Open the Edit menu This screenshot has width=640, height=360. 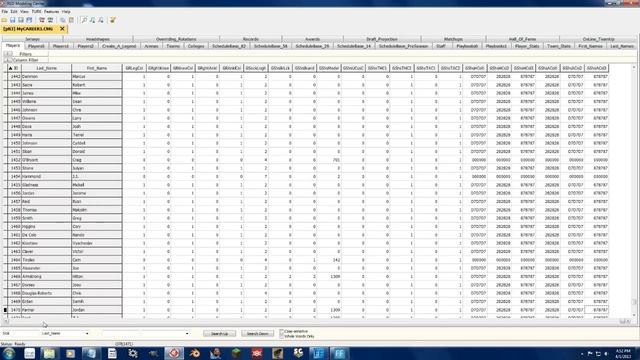point(14,11)
